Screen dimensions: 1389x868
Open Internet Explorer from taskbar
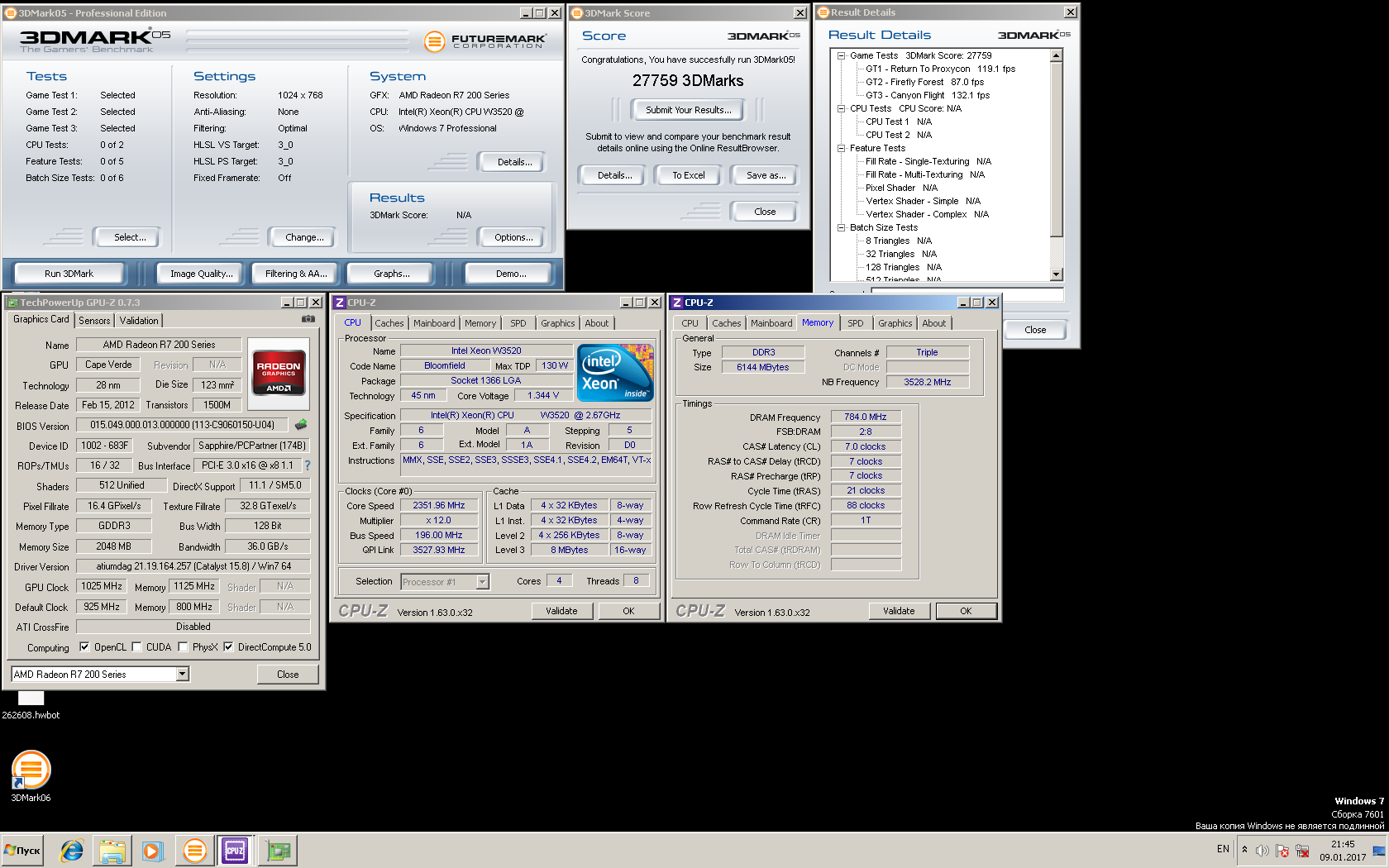72,850
